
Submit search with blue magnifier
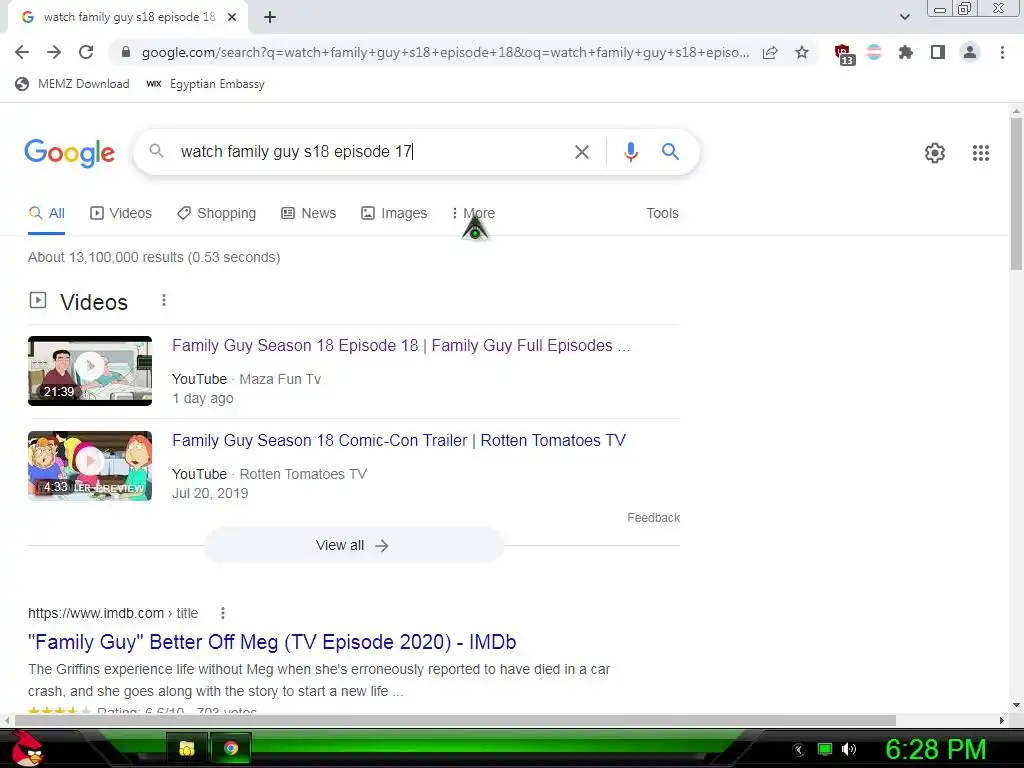click(x=670, y=152)
